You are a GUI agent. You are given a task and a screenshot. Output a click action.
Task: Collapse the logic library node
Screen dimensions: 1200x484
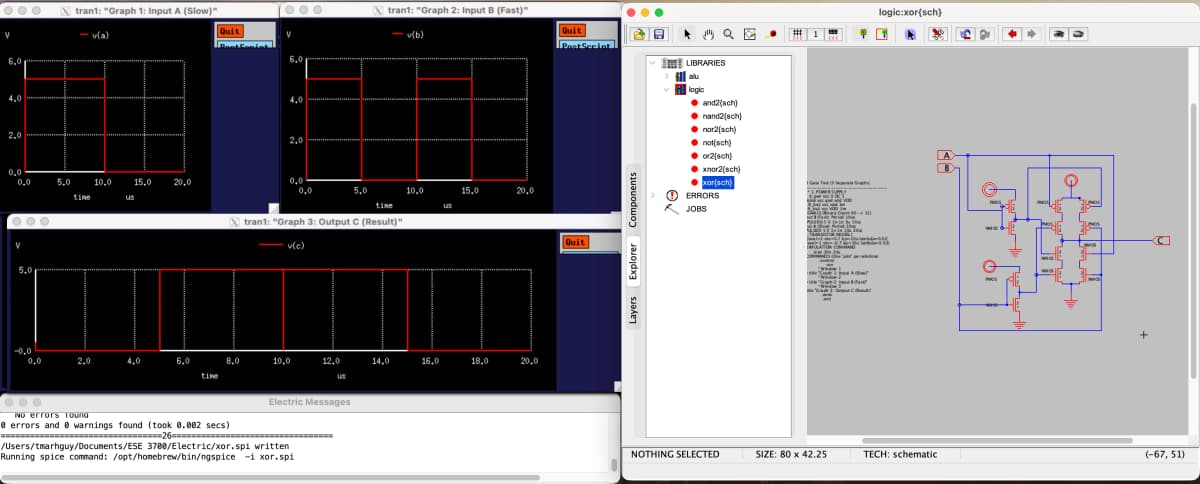(x=667, y=90)
